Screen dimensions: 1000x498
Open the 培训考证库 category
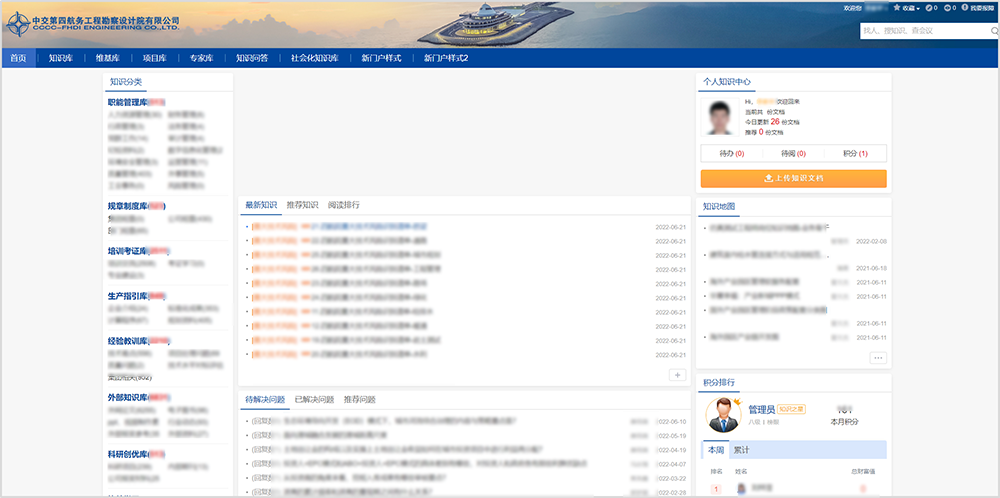128,251
